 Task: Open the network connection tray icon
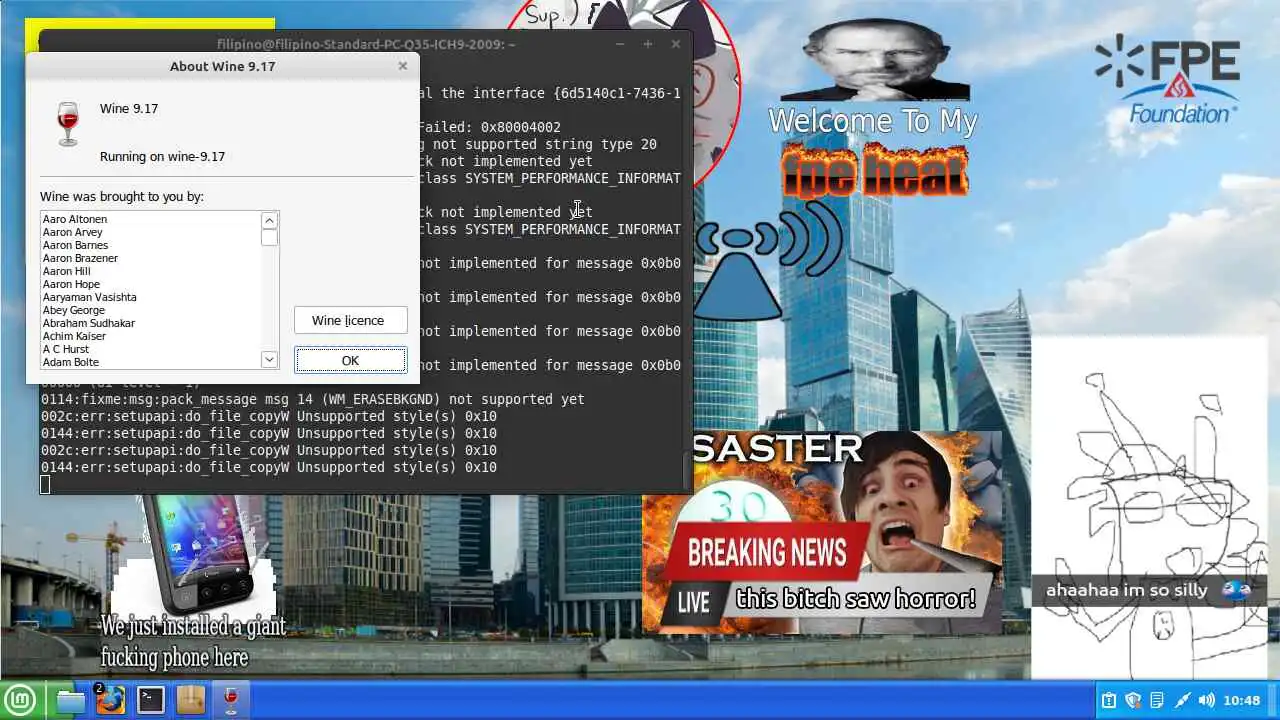click(x=1182, y=701)
